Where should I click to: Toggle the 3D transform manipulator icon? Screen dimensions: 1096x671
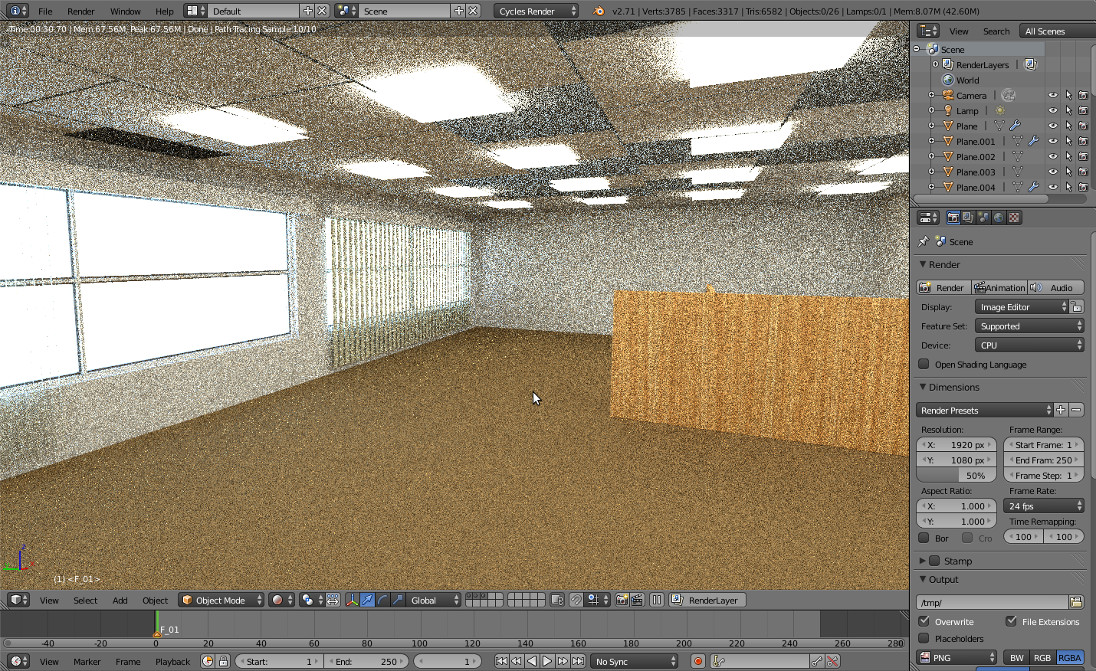pos(352,600)
